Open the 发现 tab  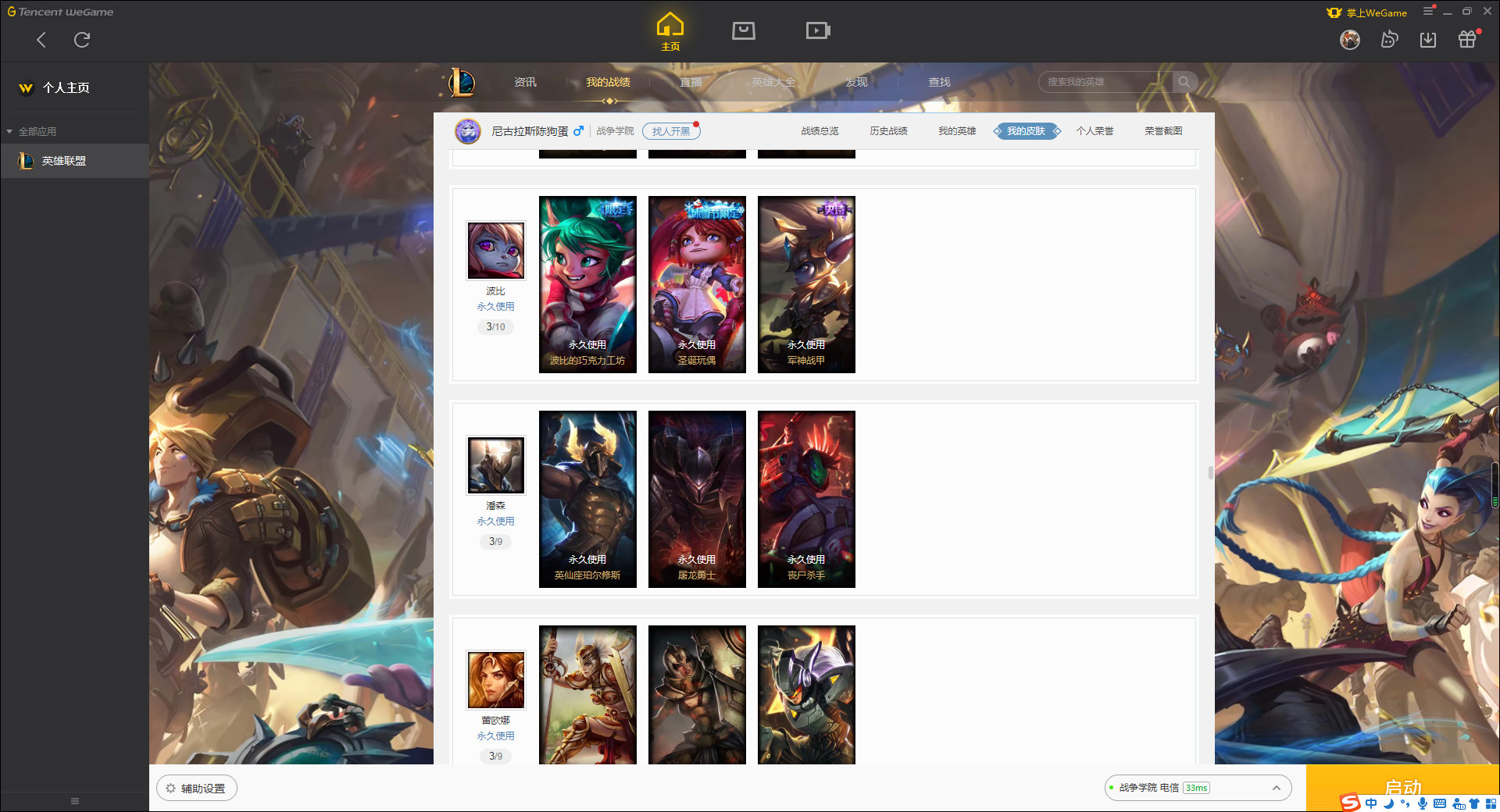tap(856, 82)
